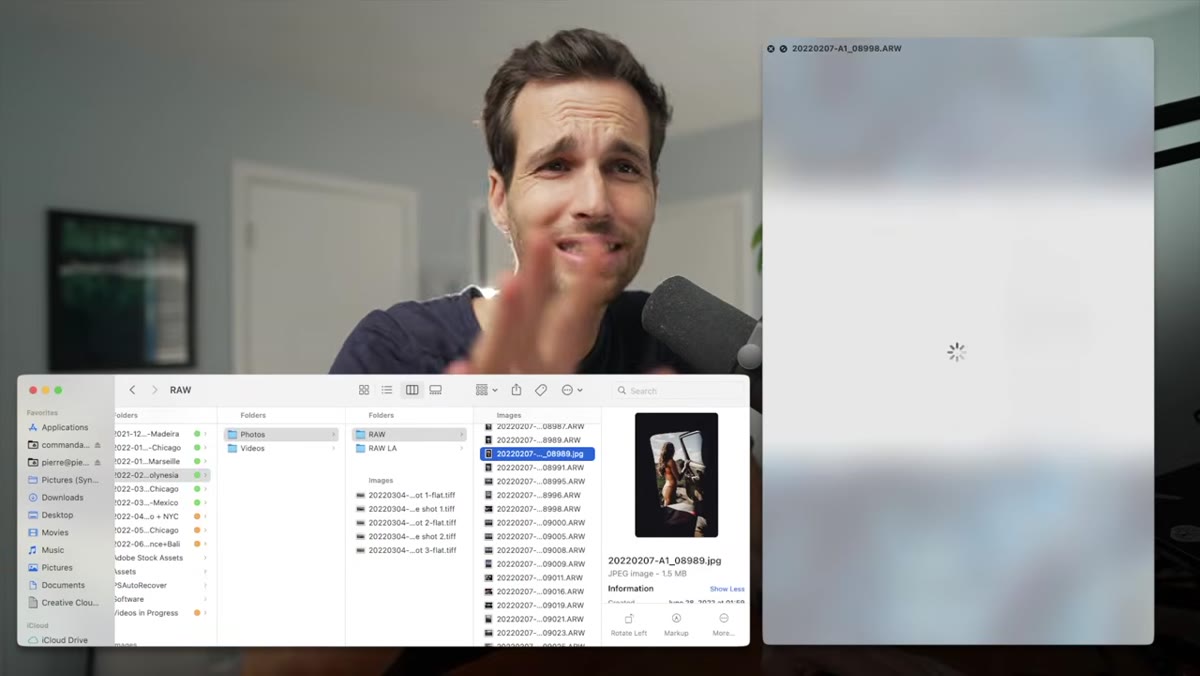The width and height of the screenshot is (1200, 676).
Task: Open the ellipsis action menu dropdown
Action: (572, 390)
